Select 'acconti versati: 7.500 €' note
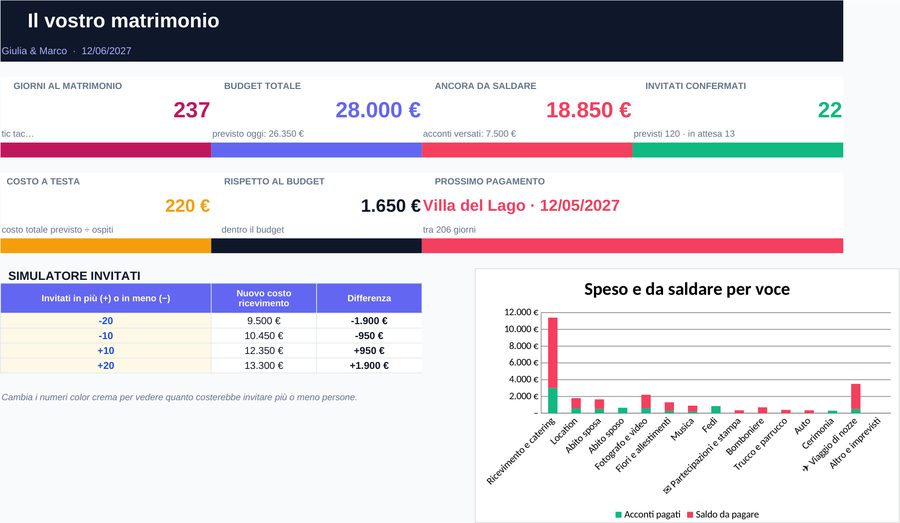 click(x=469, y=133)
